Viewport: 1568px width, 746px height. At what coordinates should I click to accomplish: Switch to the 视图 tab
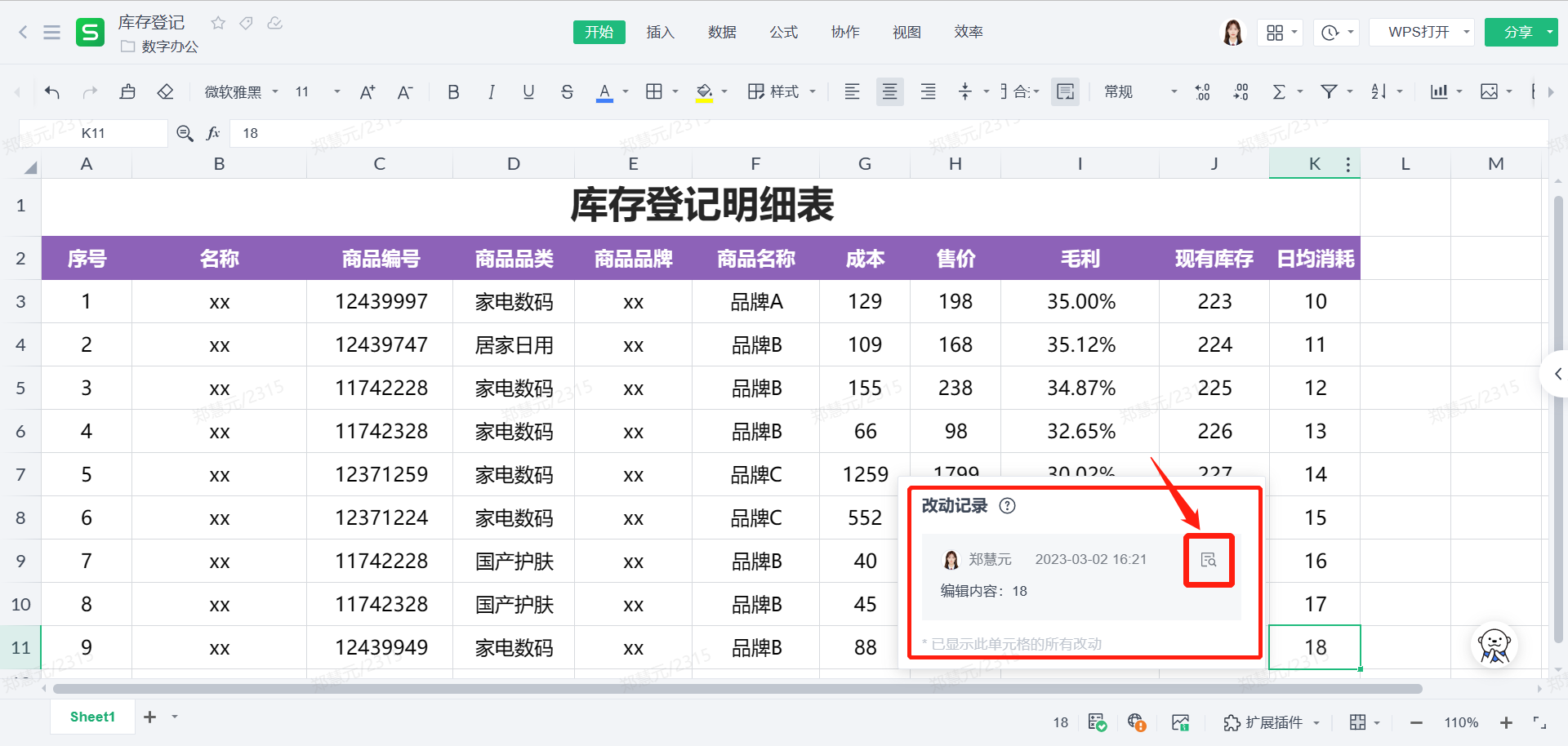point(906,32)
